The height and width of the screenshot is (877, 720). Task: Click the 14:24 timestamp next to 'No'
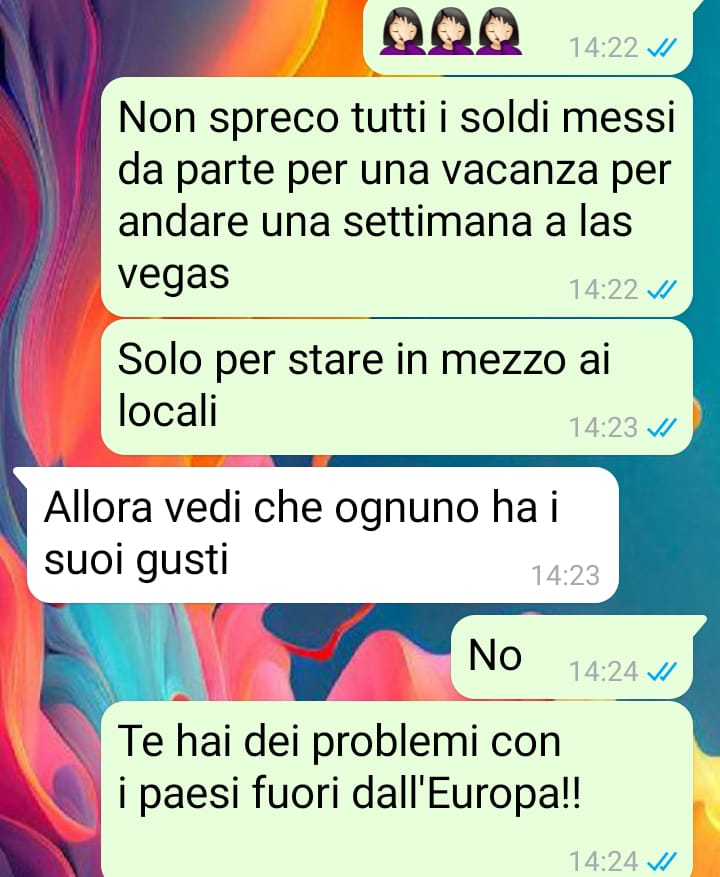pos(603,671)
